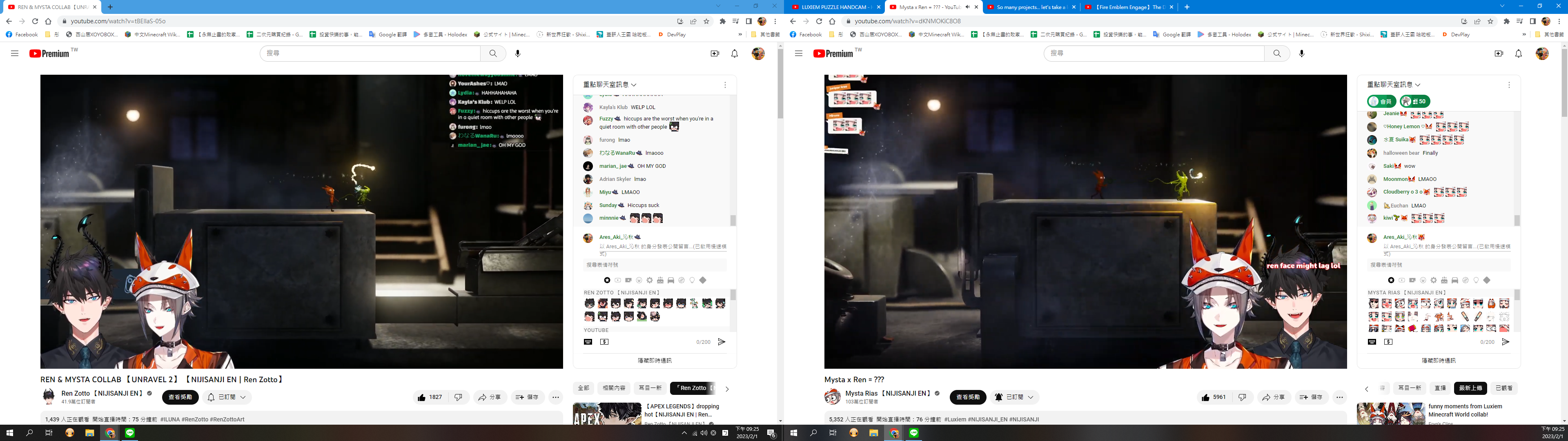The width and height of the screenshot is (1568, 441).
Task: Click left window page scrollbar thumb
Action: tap(780, 83)
